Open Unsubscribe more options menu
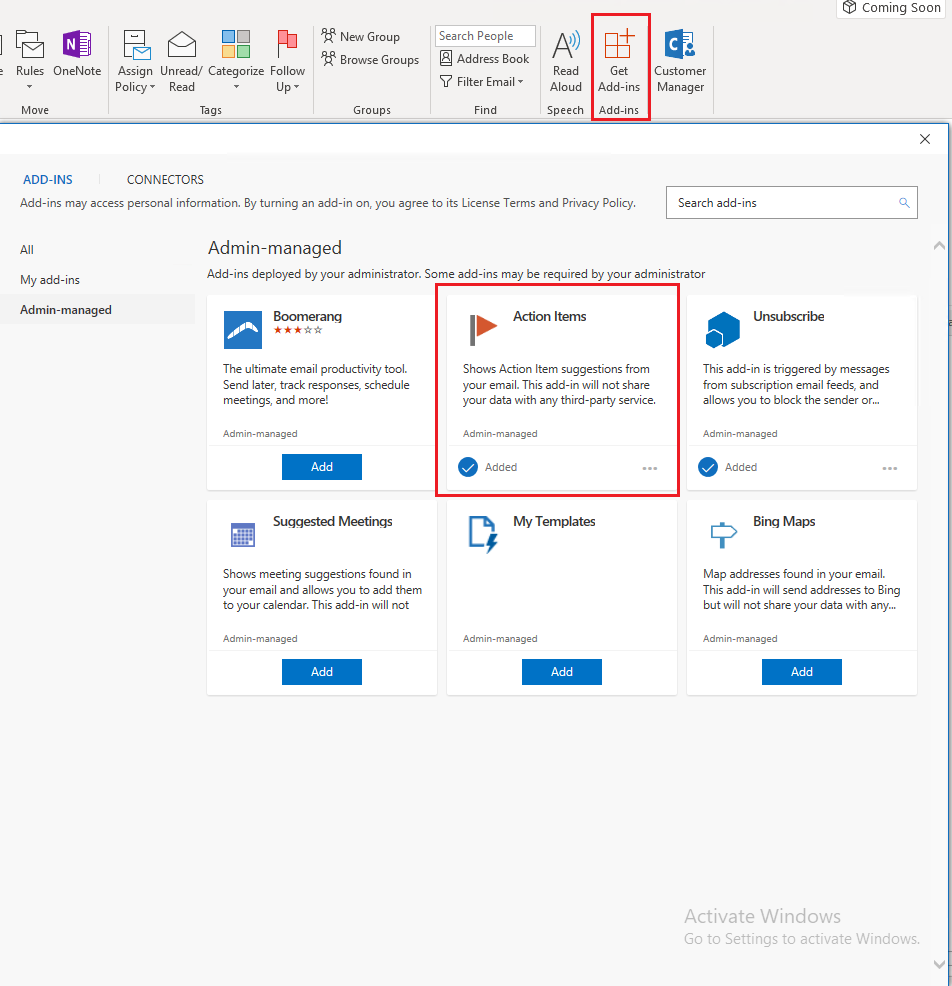952x986 pixels. click(x=890, y=468)
